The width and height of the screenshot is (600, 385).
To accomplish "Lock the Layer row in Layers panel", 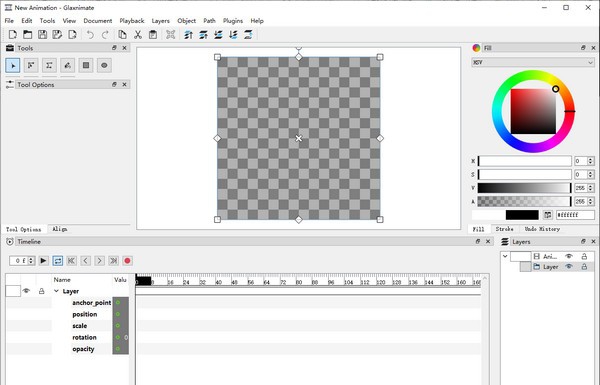I will 584,267.
